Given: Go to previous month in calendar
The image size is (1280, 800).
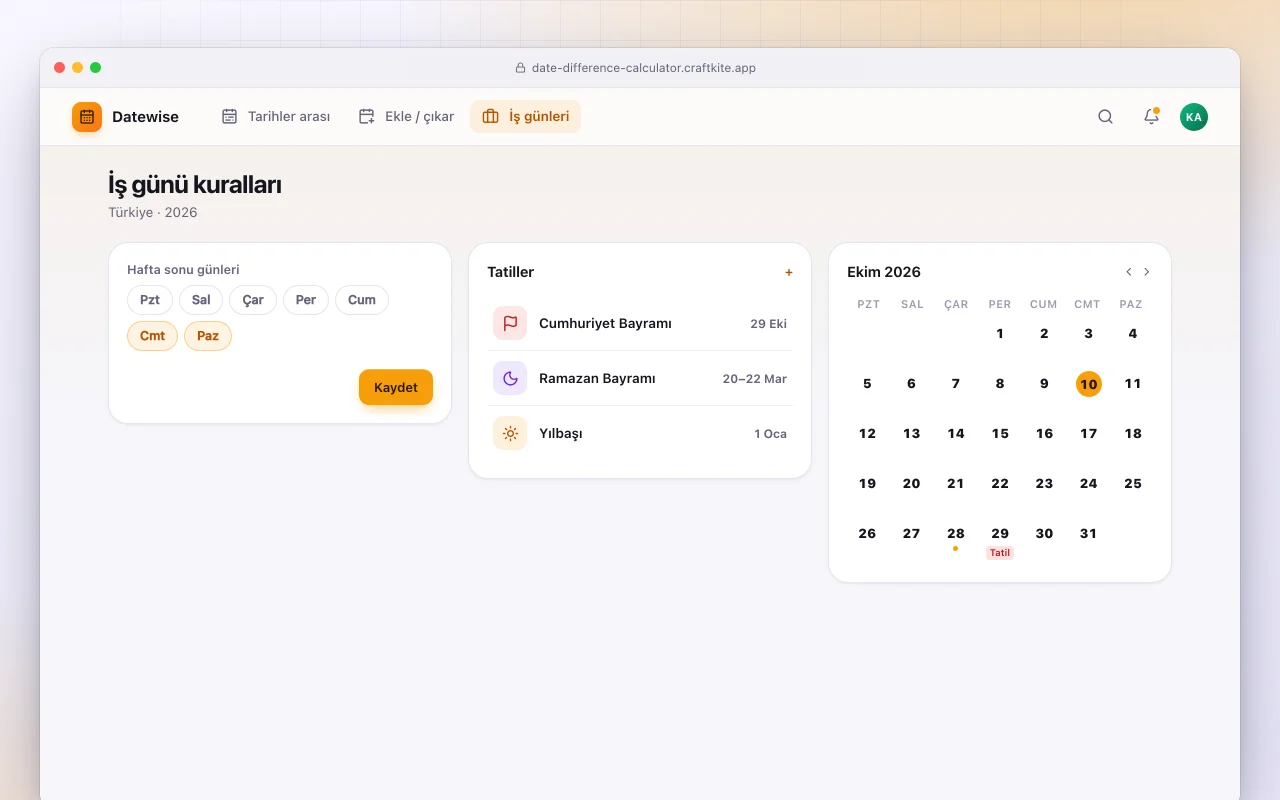Looking at the screenshot, I should [1129, 272].
